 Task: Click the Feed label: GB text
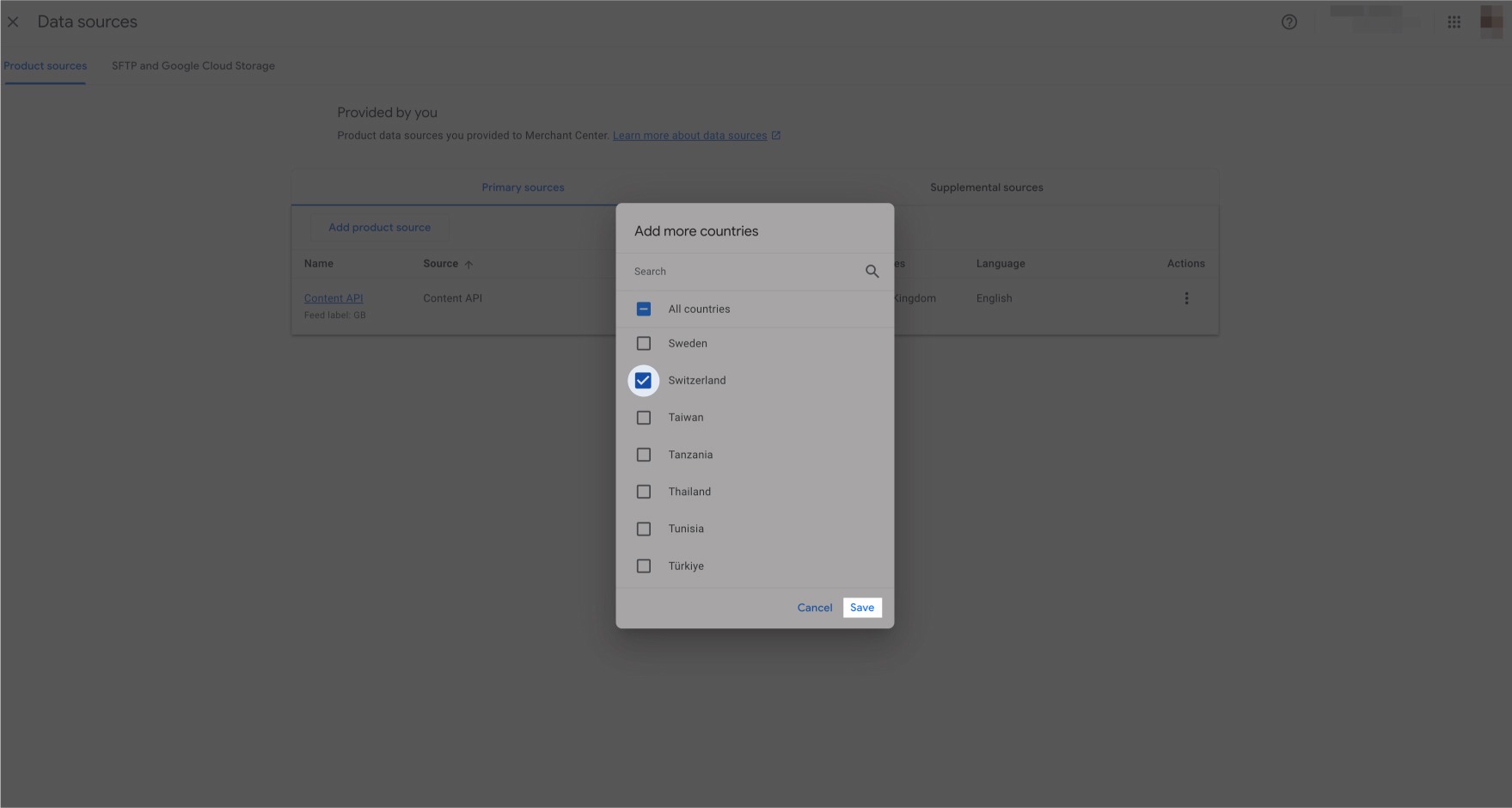pyautogui.click(x=335, y=315)
